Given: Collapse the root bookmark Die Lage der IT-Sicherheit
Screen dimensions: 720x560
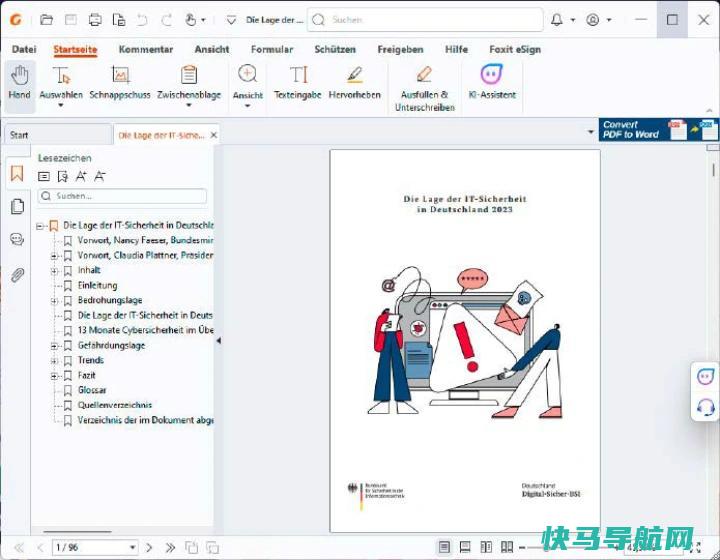Looking at the screenshot, I should [x=40, y=226].
